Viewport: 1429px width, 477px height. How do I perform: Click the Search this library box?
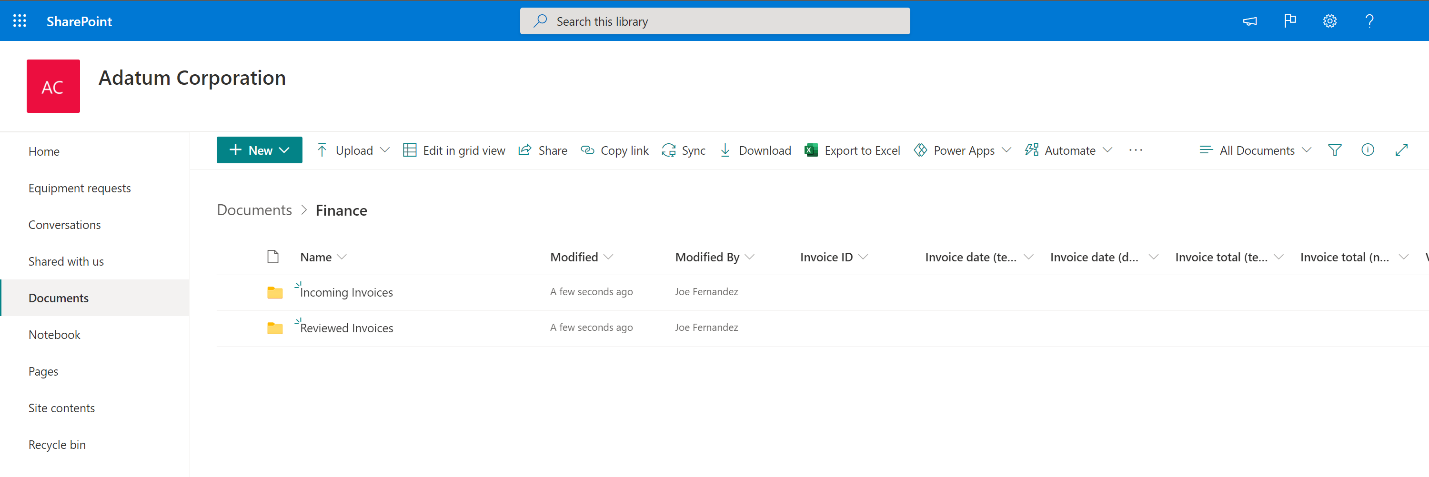point(715,21)
